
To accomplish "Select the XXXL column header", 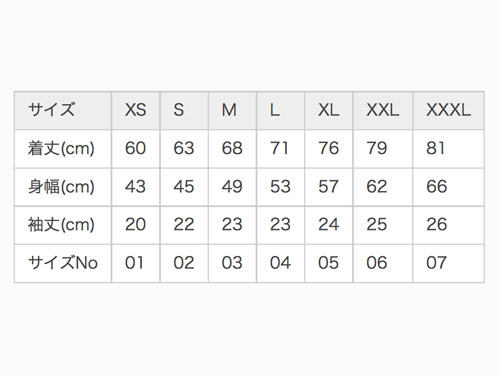I will 448,110.
